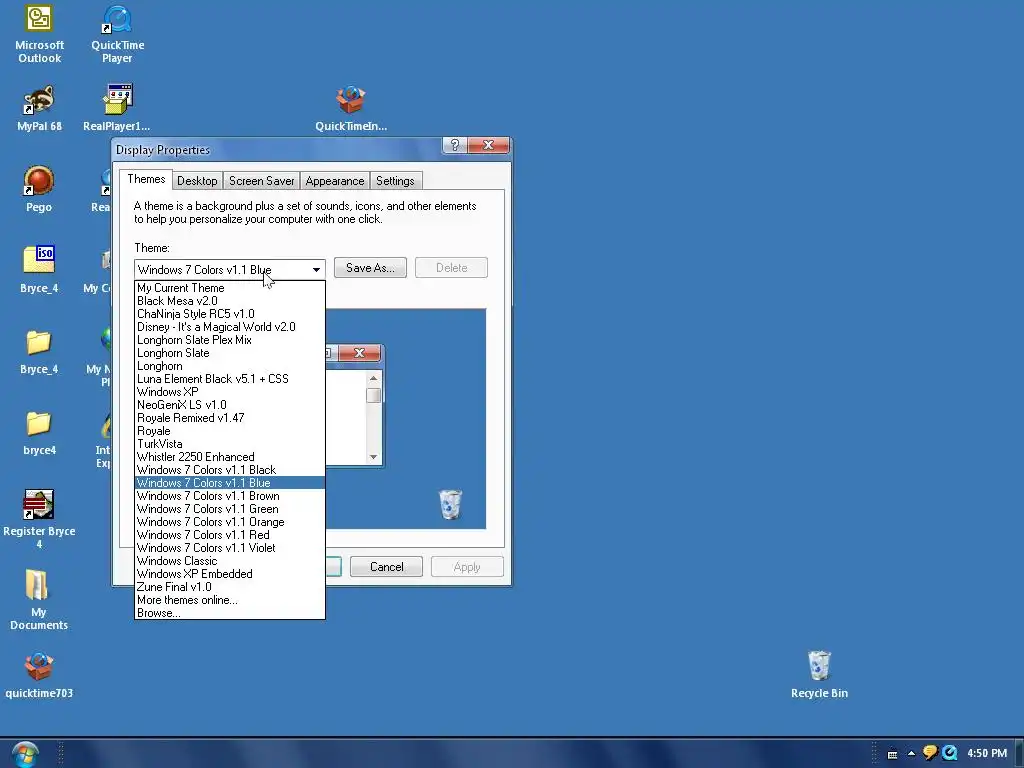Choose Windows 7 Colors v1.1 Brown
Image resolution: width=1024 pixels, height=768 pixels.
(230, 496)
